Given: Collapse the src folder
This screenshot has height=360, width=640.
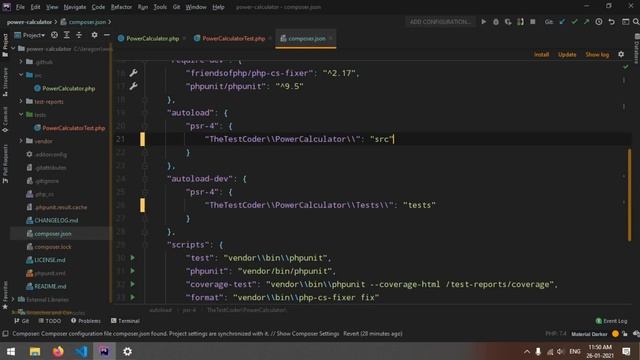Looking at the screenshot, I should tap(21, 75).
